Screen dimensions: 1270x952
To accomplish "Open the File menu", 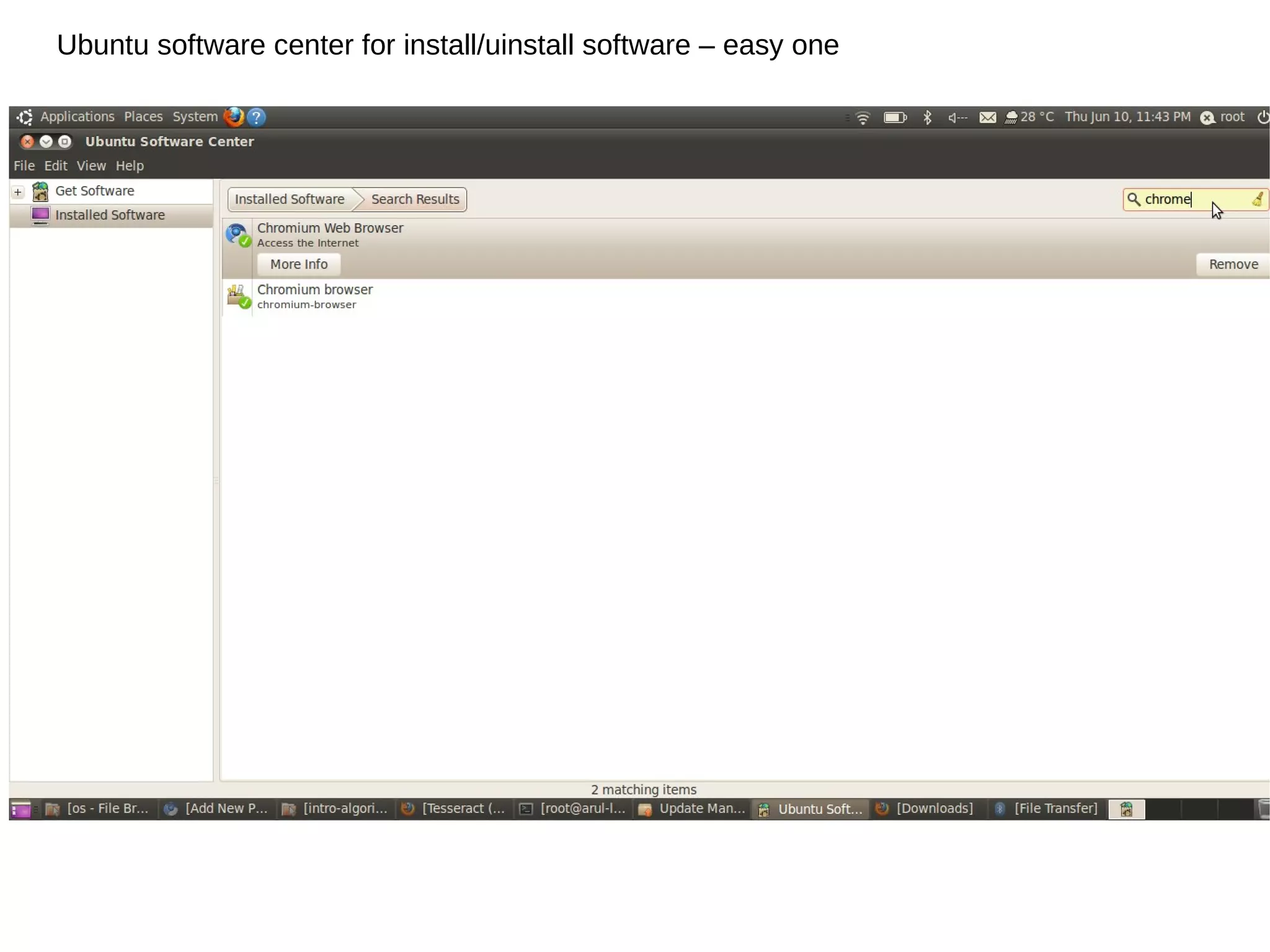I will 24,166.
